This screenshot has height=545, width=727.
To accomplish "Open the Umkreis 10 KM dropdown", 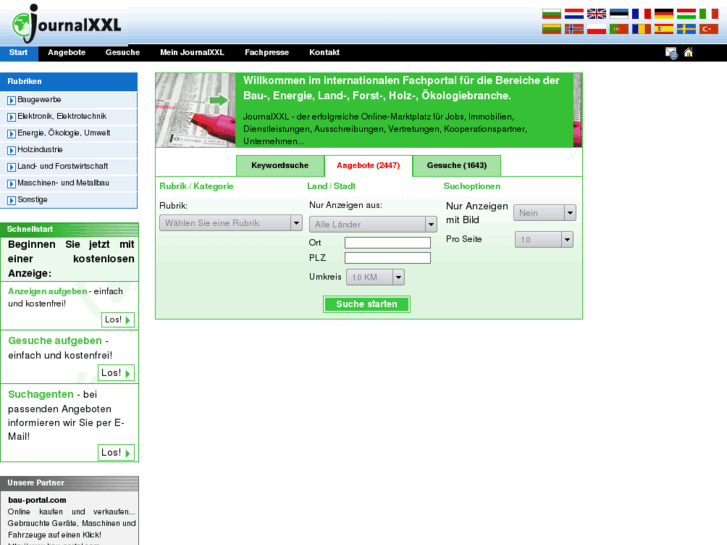I will point(375,277).
